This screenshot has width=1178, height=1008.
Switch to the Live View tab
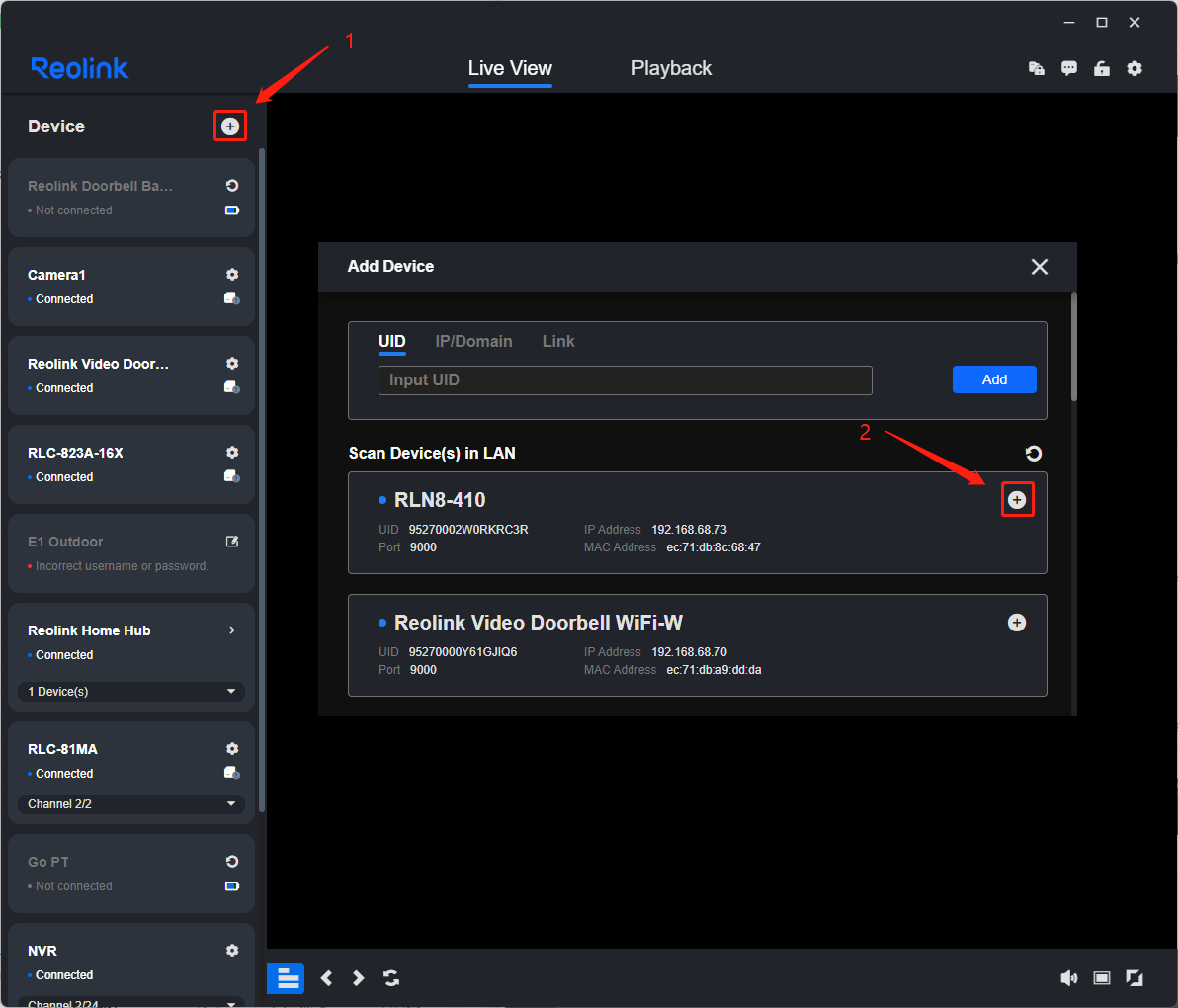point(510,68)
